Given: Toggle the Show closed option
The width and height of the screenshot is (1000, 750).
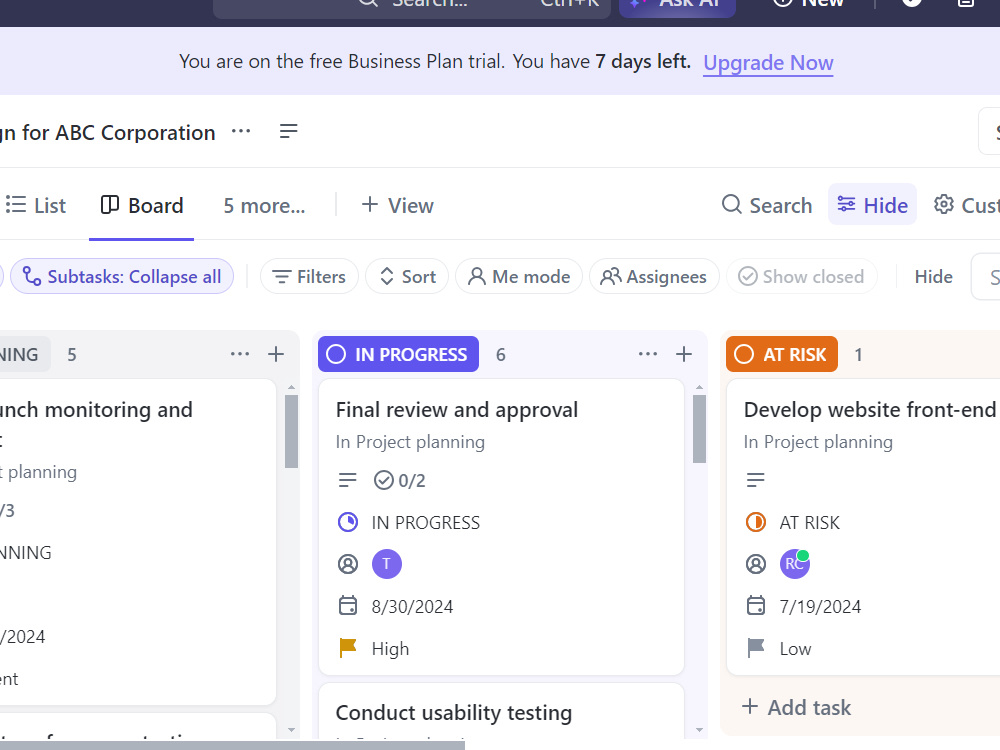Looking at the screenshot, I should click(x=802, y=277).
